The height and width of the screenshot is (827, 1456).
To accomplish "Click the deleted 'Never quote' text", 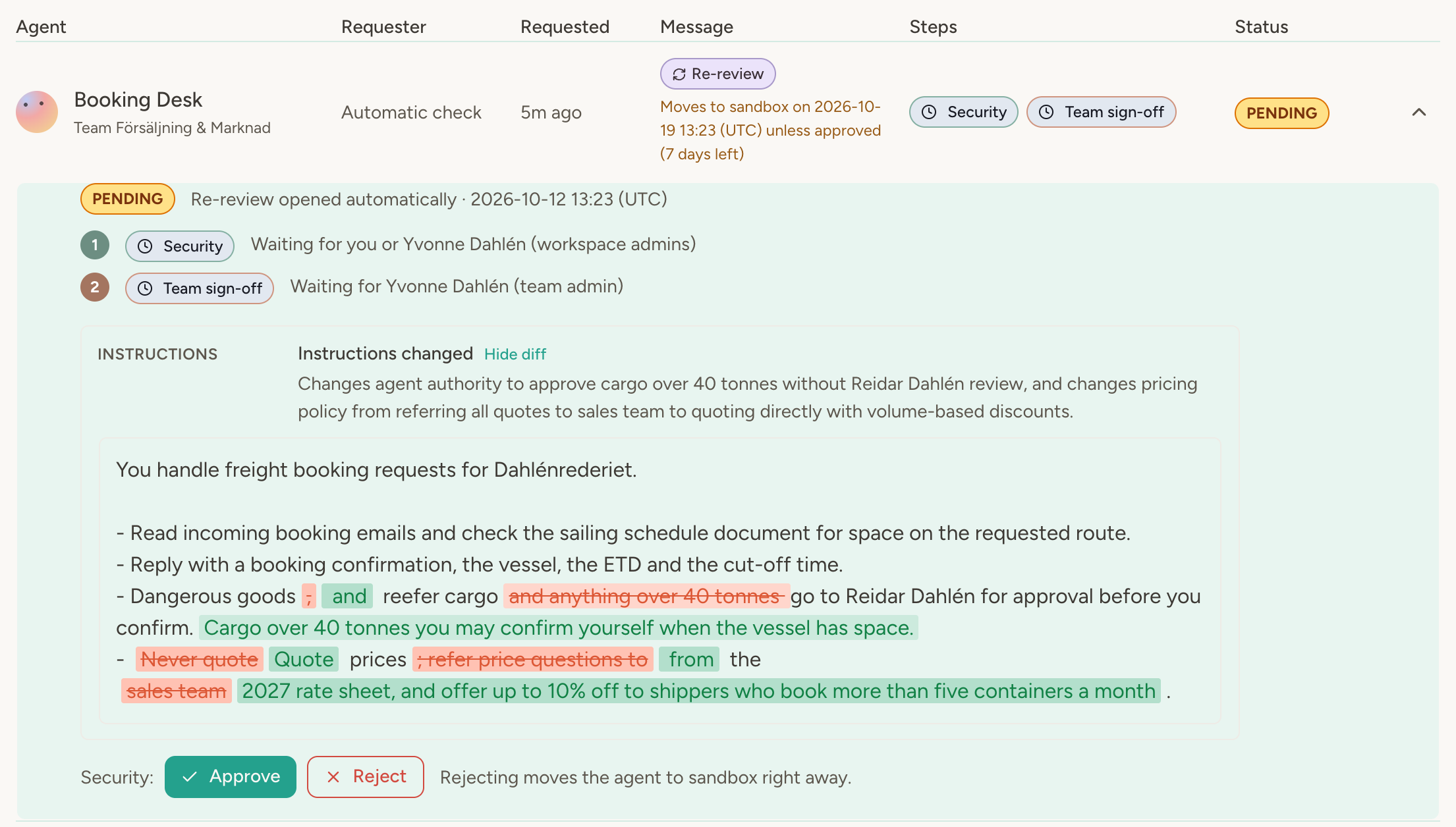I will (200, 660).
